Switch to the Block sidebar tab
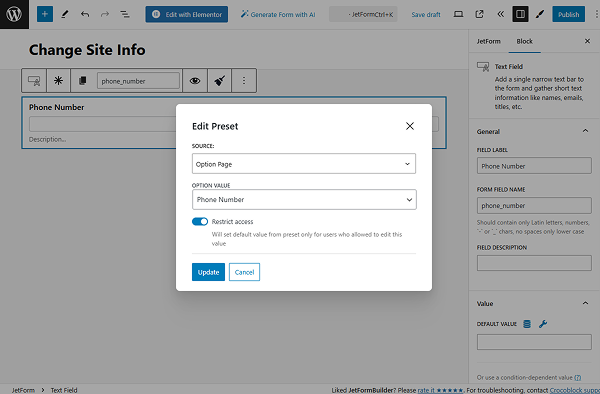This screenshot has width=600, height=394. click(524, 41)
